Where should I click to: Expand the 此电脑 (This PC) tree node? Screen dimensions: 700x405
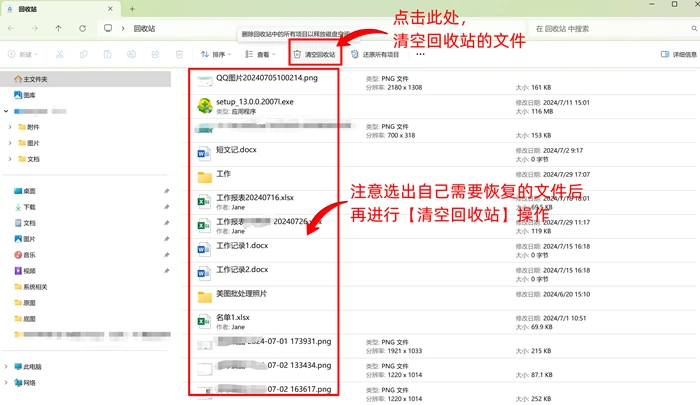(x=6, y=367)
